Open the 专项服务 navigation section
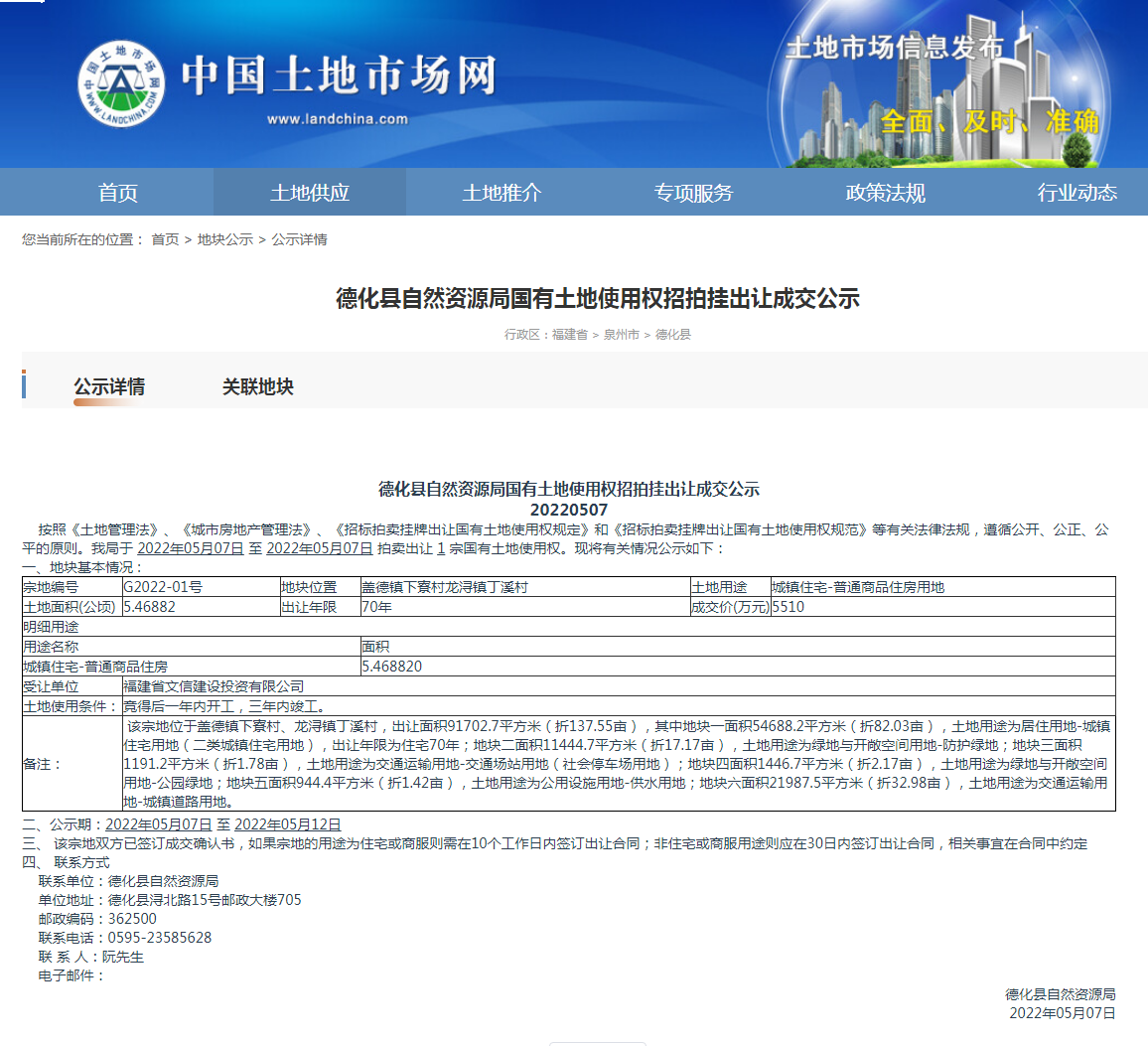 click(x=692, y=193)
